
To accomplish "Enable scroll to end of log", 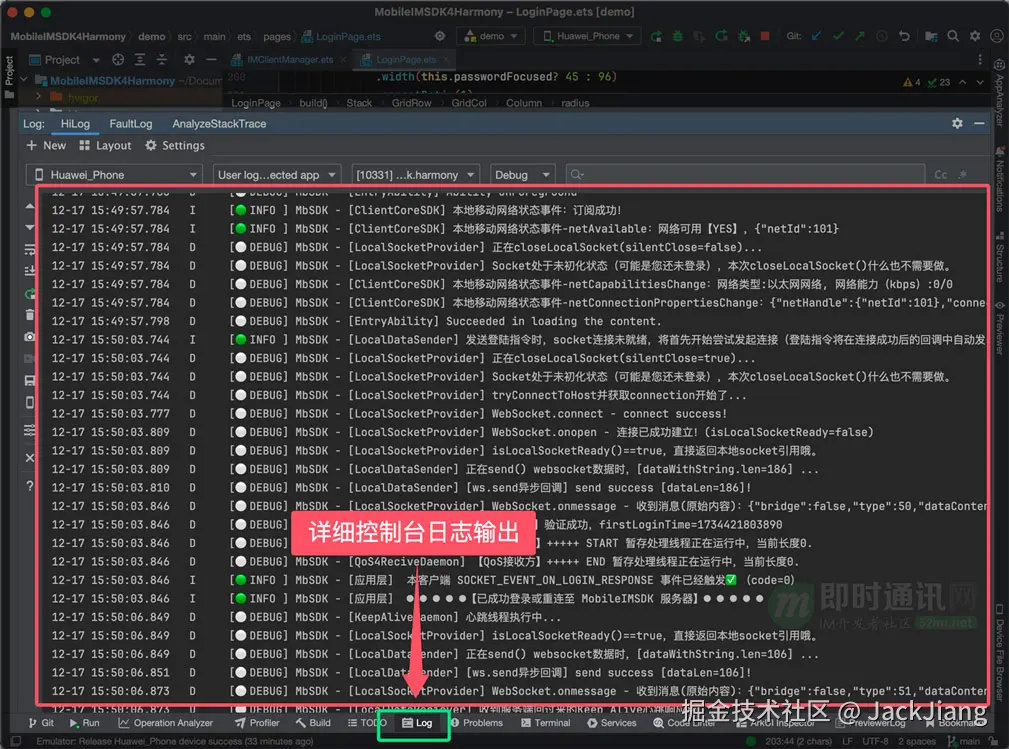I will tap(29, 272).
